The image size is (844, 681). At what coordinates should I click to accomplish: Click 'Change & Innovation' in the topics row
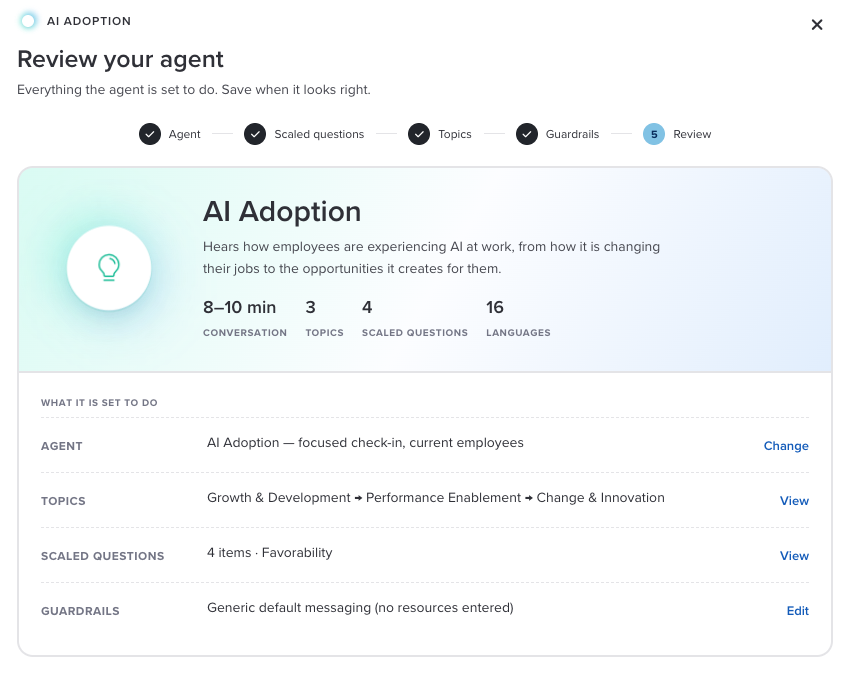click(601, 497)
